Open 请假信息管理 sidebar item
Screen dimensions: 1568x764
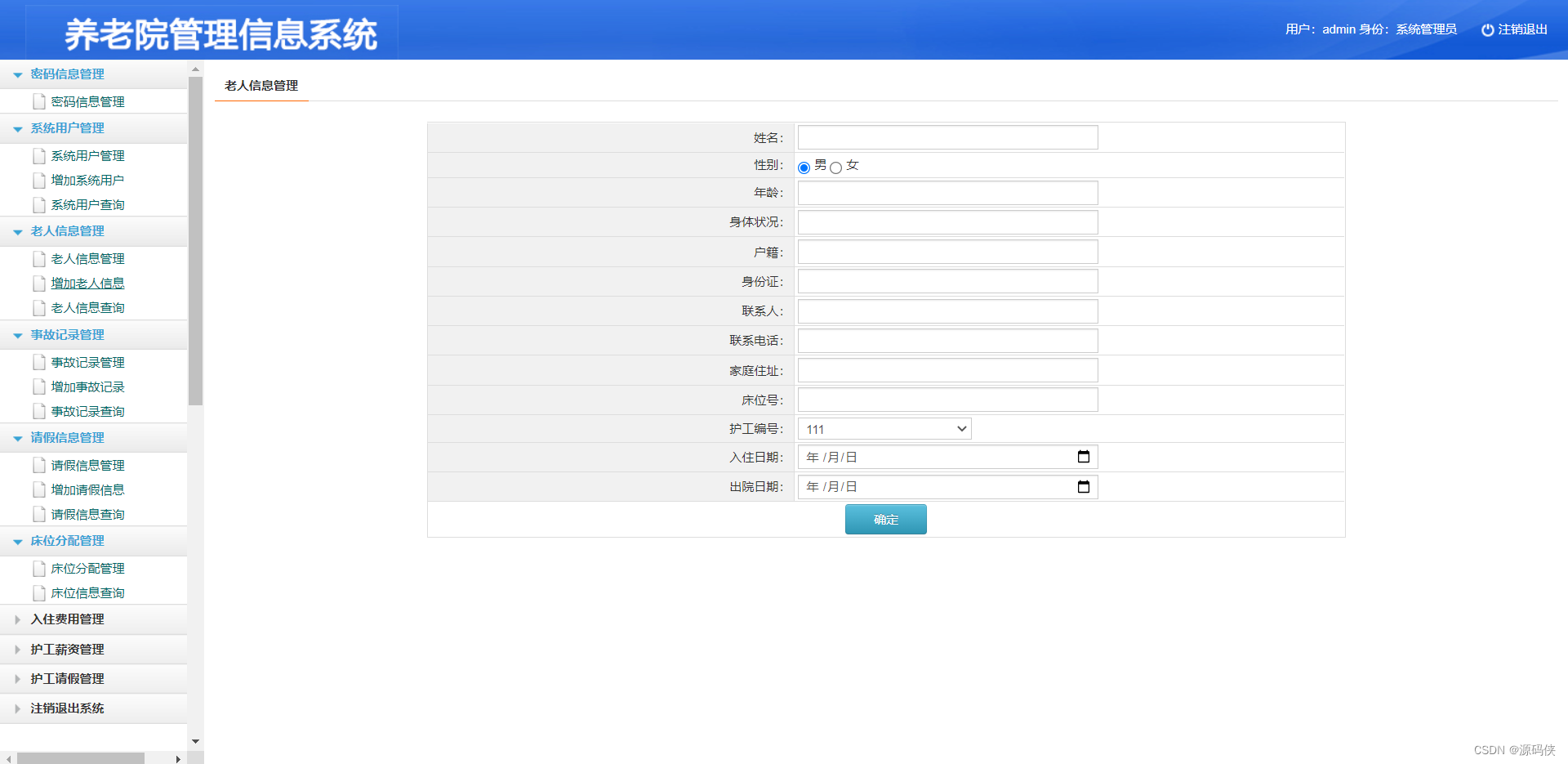(x=87, y=465)
